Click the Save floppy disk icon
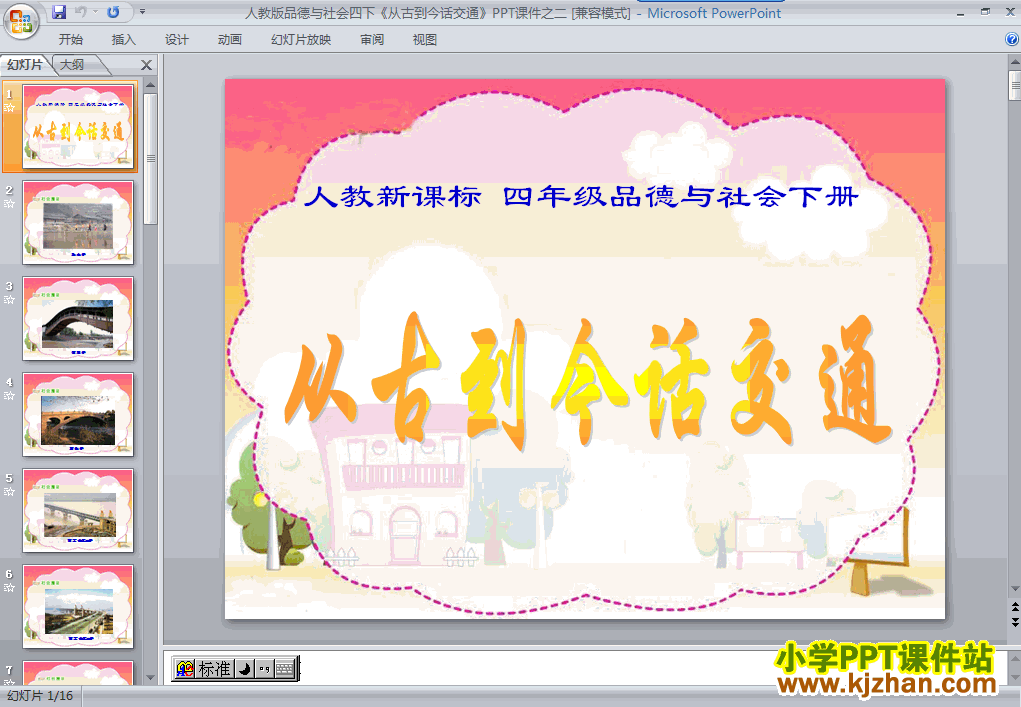The width and height of the screenshot is (1021, 707). [59, 12]
